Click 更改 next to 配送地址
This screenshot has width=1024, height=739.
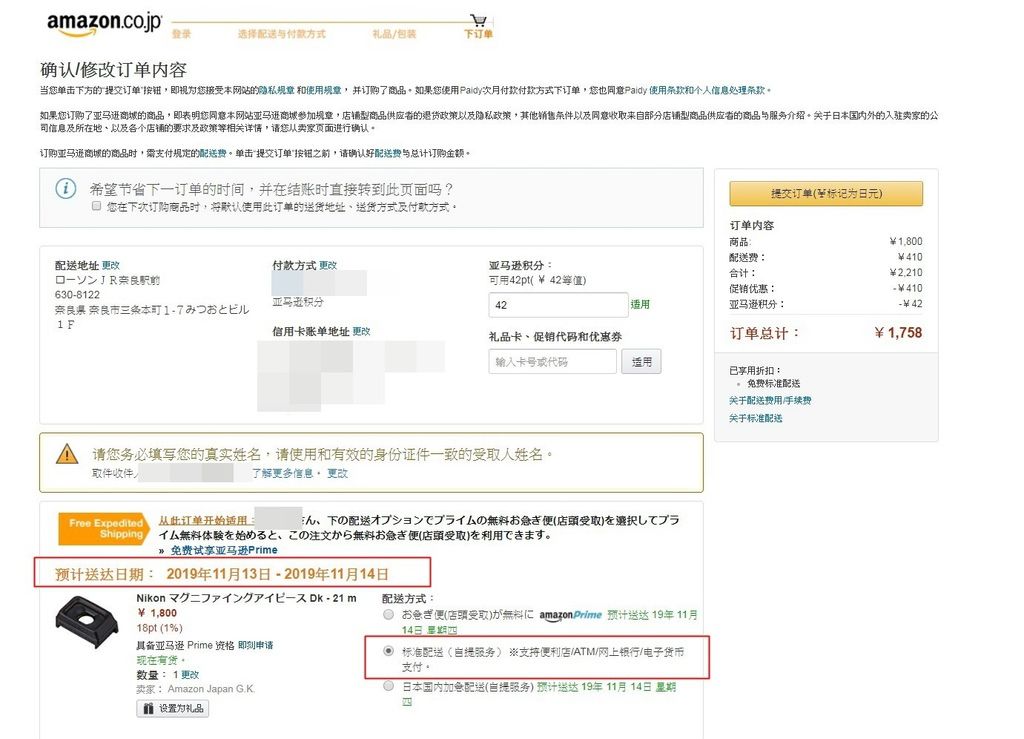point(110,265)
